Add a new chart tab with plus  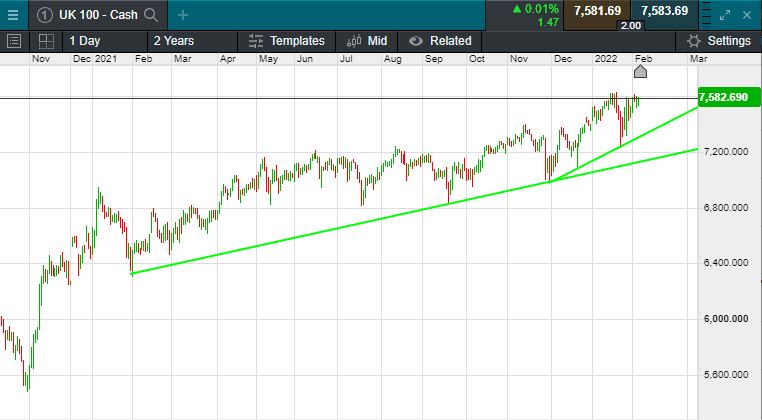[182, 15]
